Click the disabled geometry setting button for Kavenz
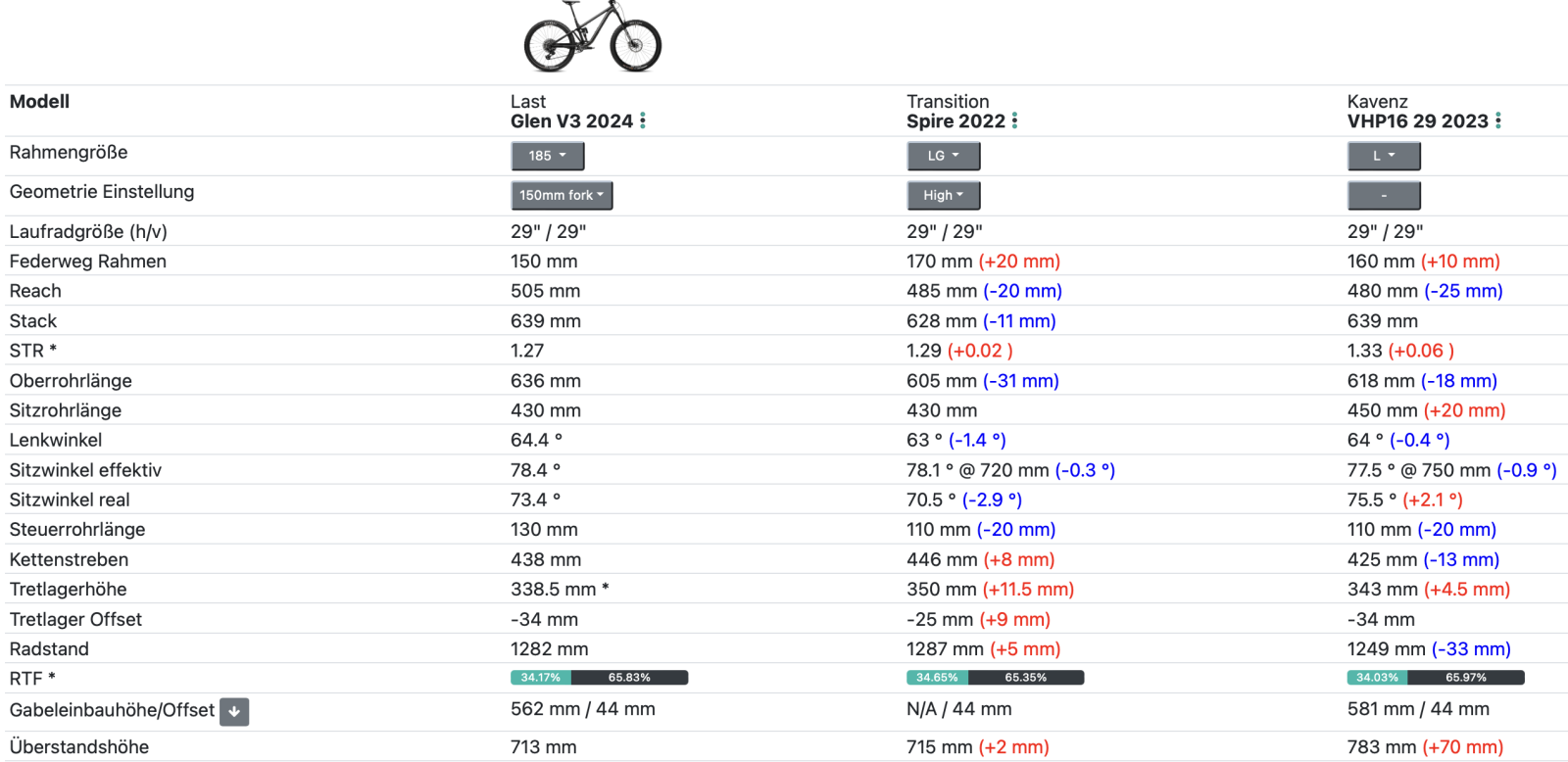 [1383, 195]
